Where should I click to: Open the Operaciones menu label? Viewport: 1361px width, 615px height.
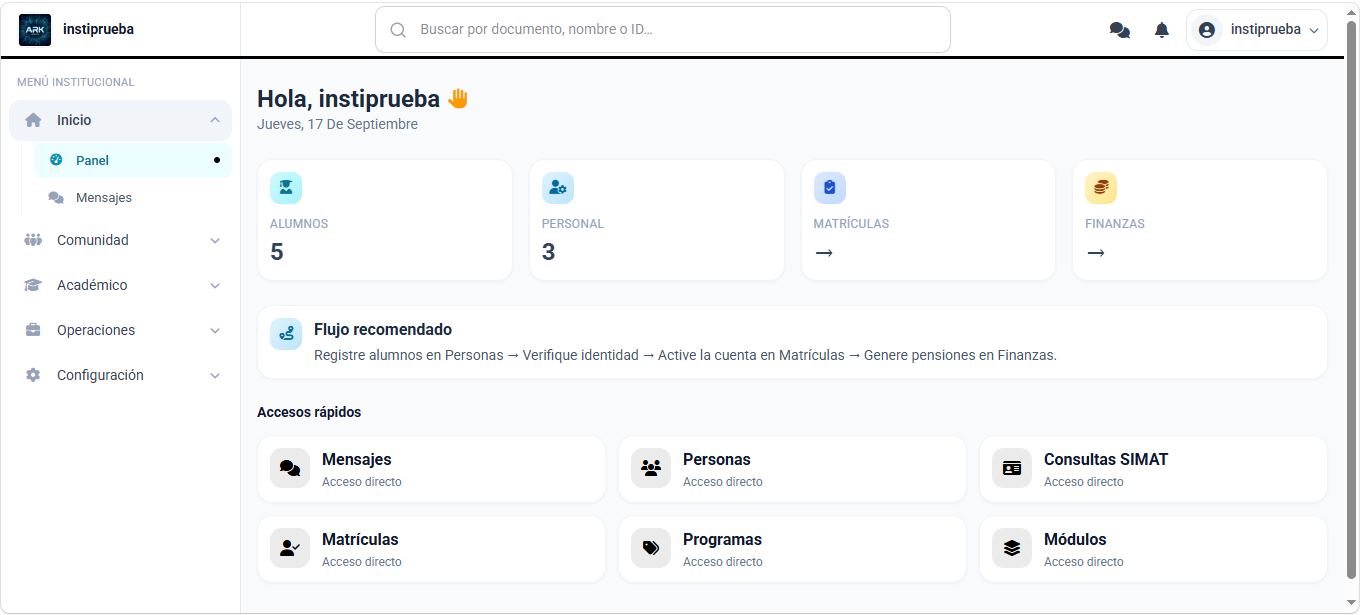96,330
